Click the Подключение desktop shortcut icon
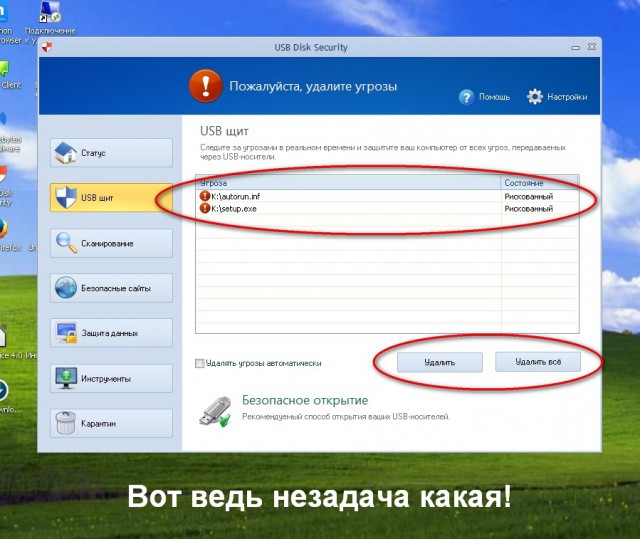Viewport: 640px width, 539px height. tap(50, 12)
